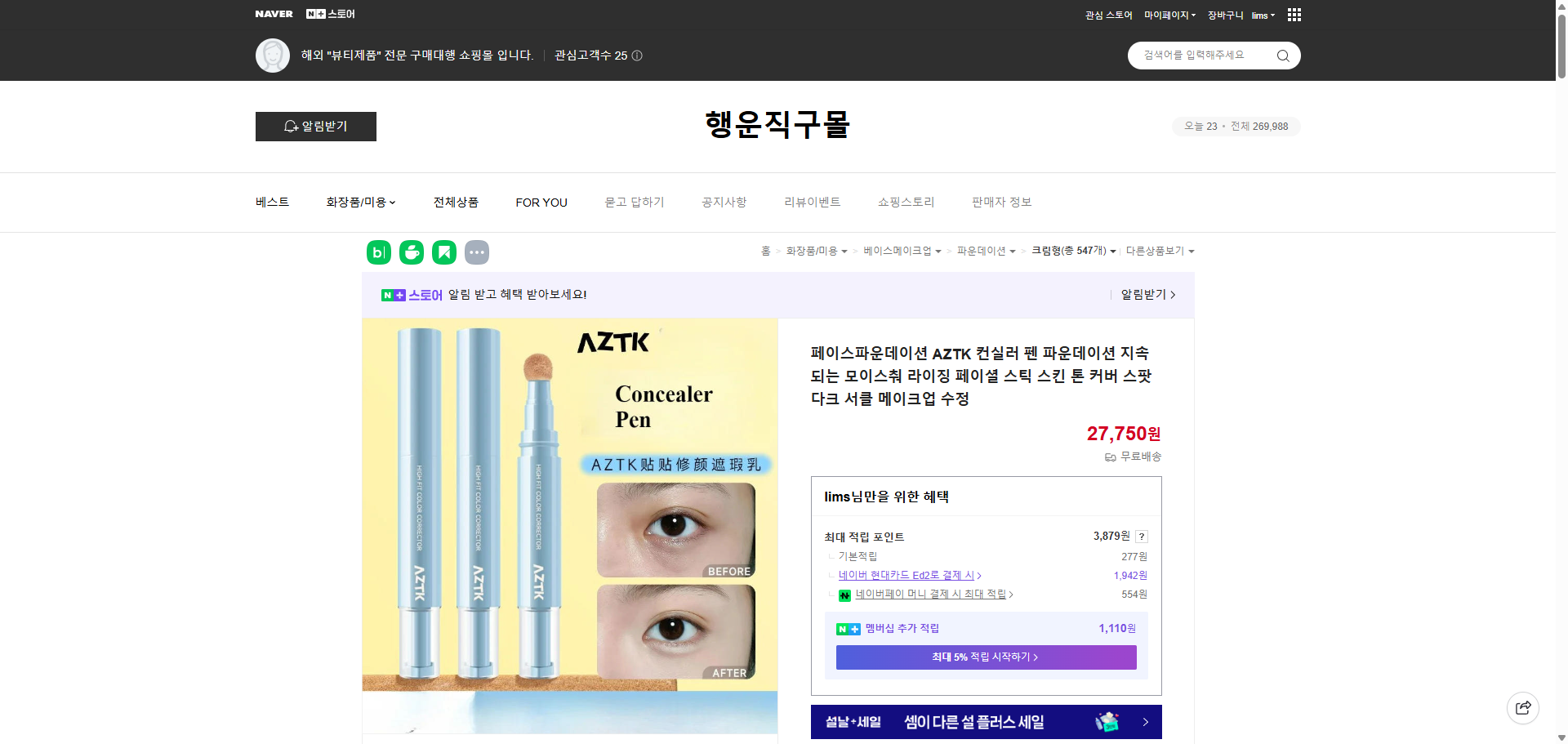This screenshot has width=1568, height=744.
Task: Click the search magnifier icon
Action: tap(1282, 56)
